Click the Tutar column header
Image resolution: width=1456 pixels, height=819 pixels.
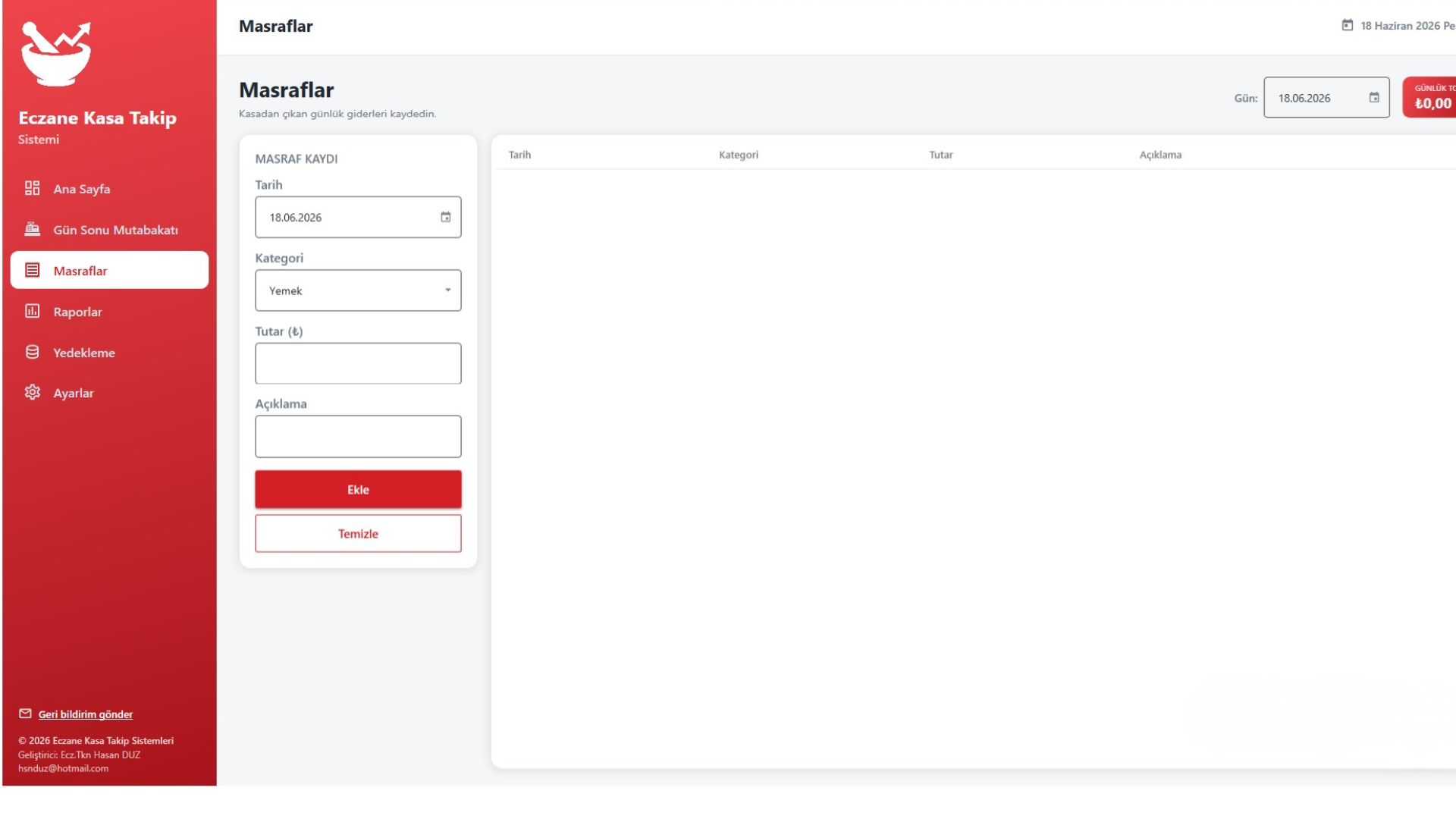[x=941, y=155]
